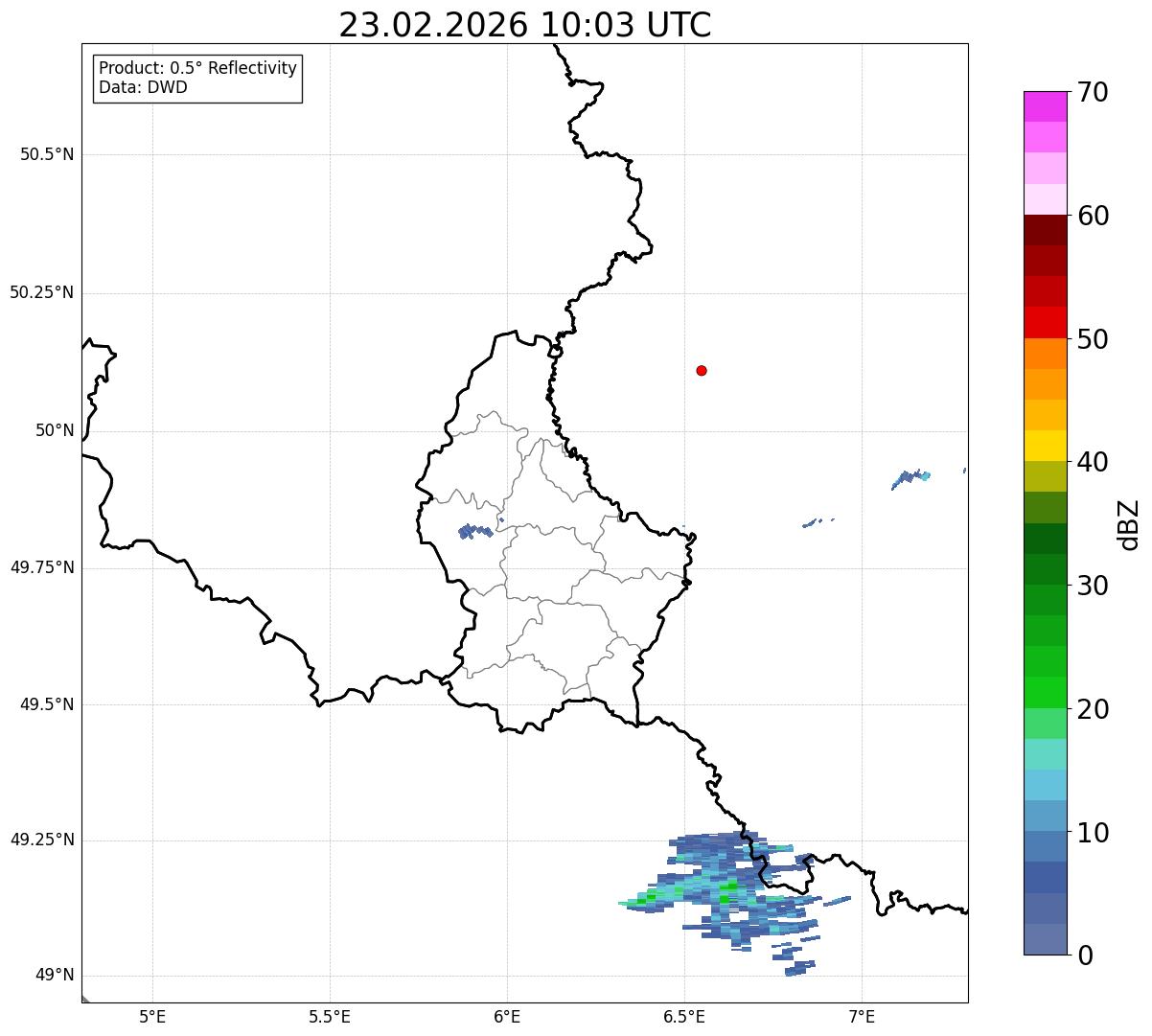The width and height of the screenshot is (1152, 1036).
Task: Click the "Data: DWD" label
Action: [x=143, y=87]
